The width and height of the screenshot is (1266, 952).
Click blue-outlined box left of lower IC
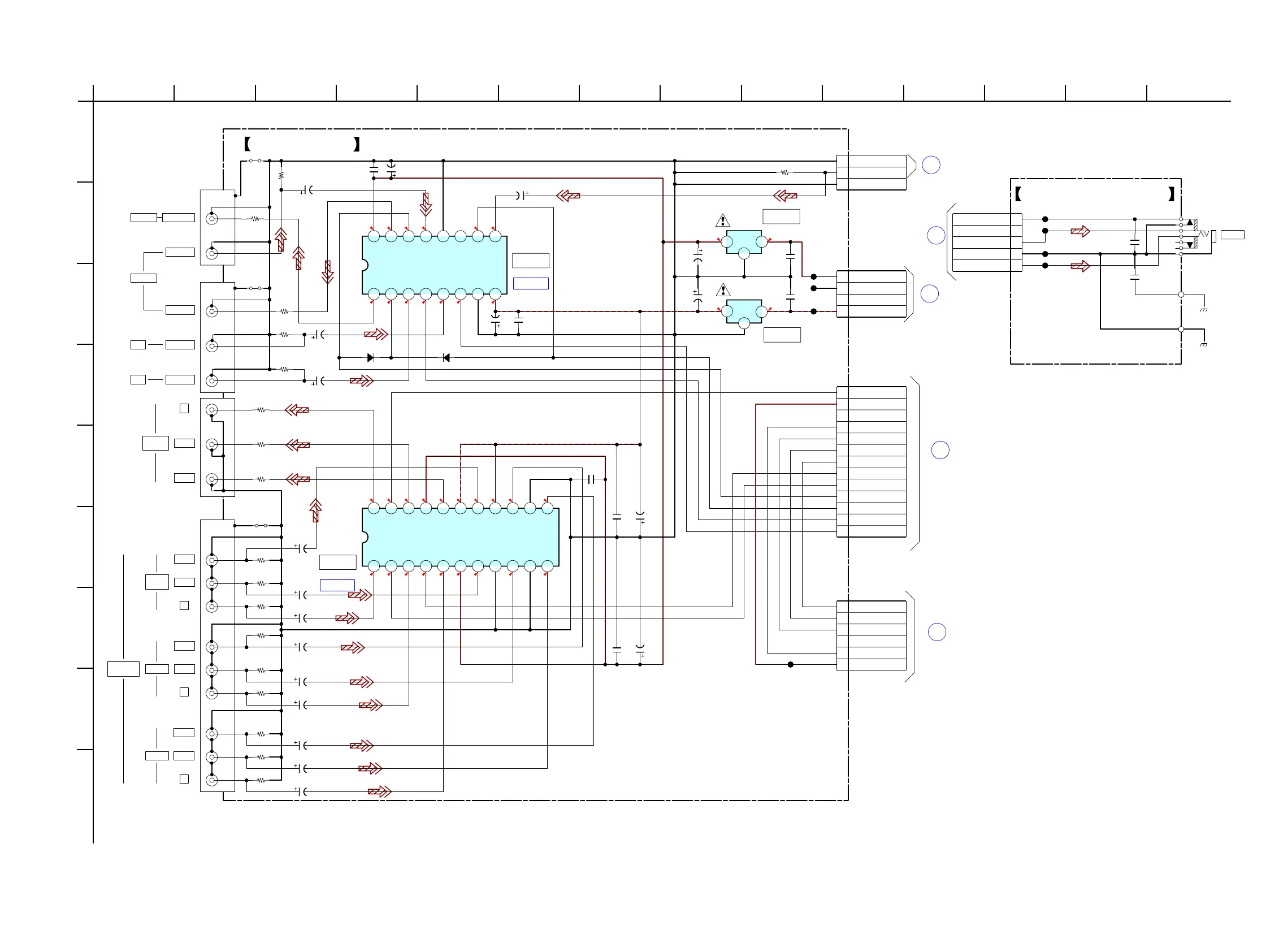[x=337, y=585]
